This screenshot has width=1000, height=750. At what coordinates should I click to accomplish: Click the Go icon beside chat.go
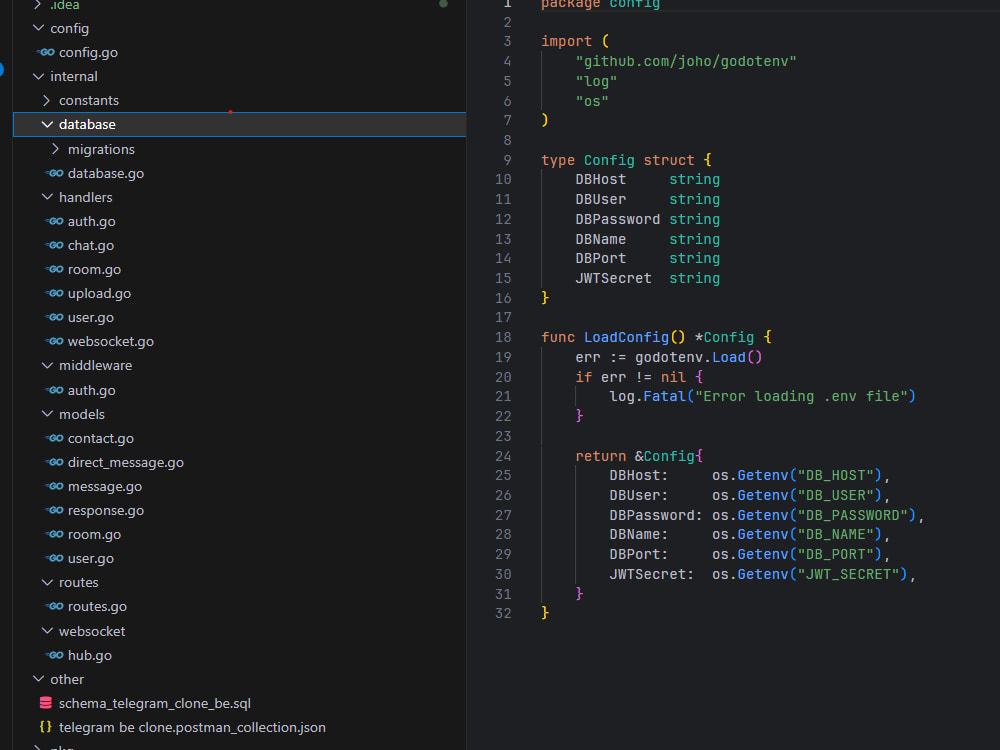point(55,245)
